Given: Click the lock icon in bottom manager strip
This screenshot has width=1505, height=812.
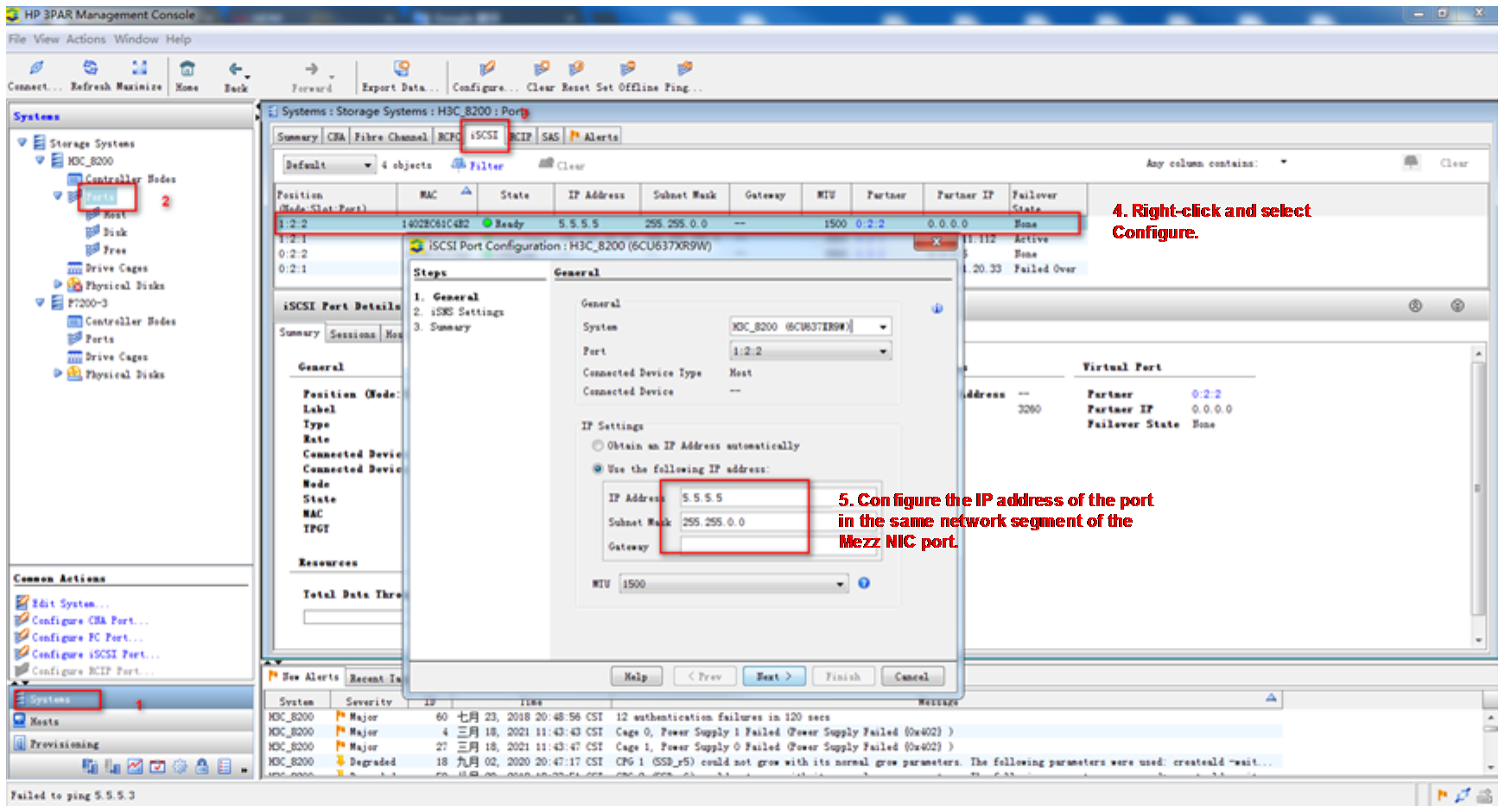Looking at the screenshot, I should [x=202, y=765].
